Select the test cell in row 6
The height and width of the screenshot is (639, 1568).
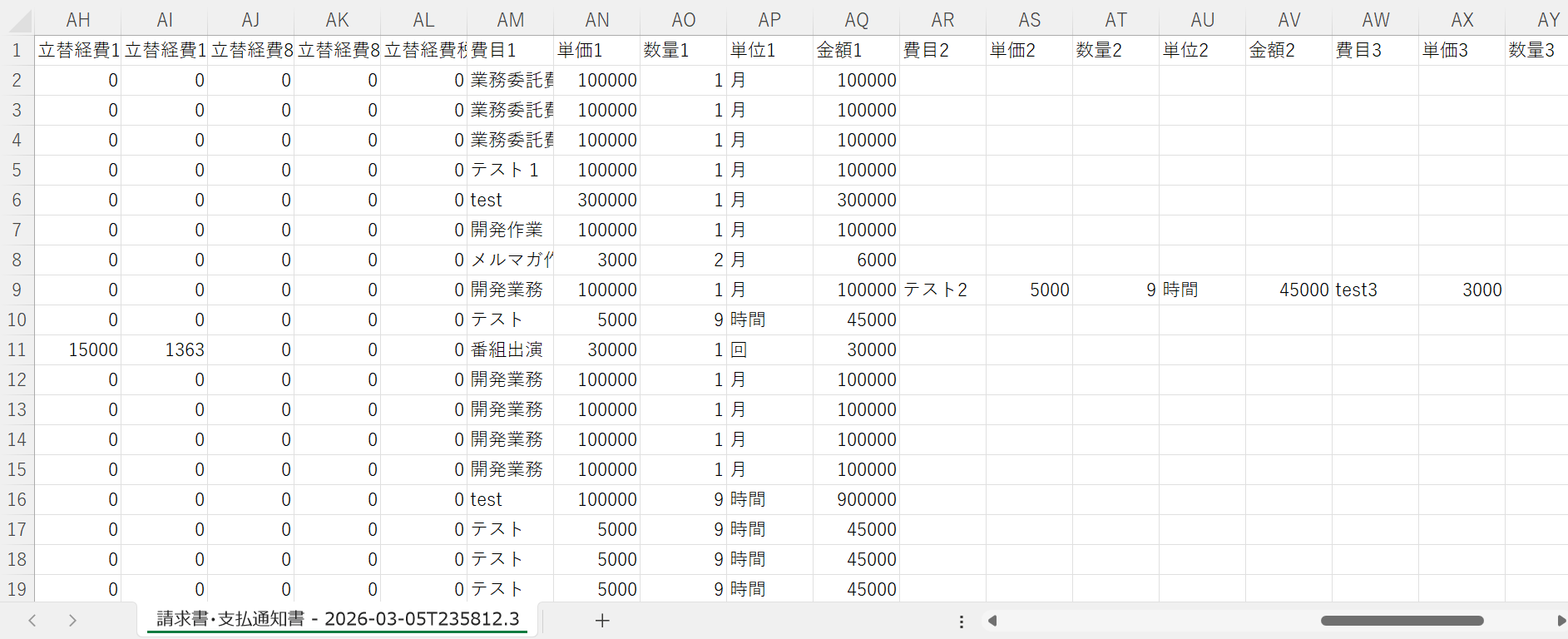coord(511,200)
